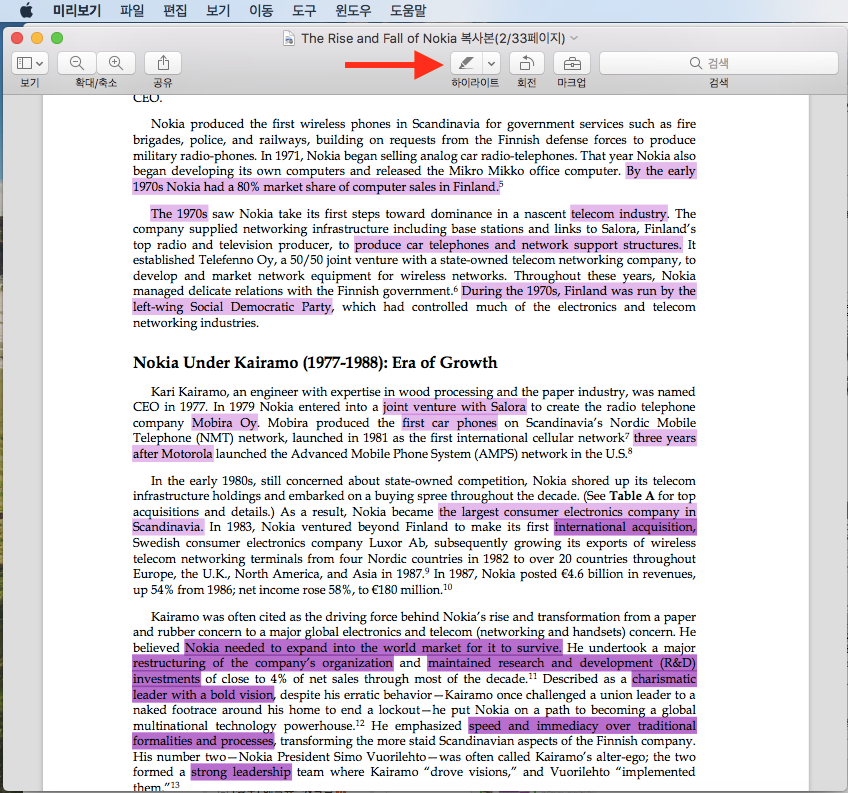The image size is (848, 793).
Task: Click highlighted text 'left-wing Social Democratic Party'
Action: pos(232,307)
